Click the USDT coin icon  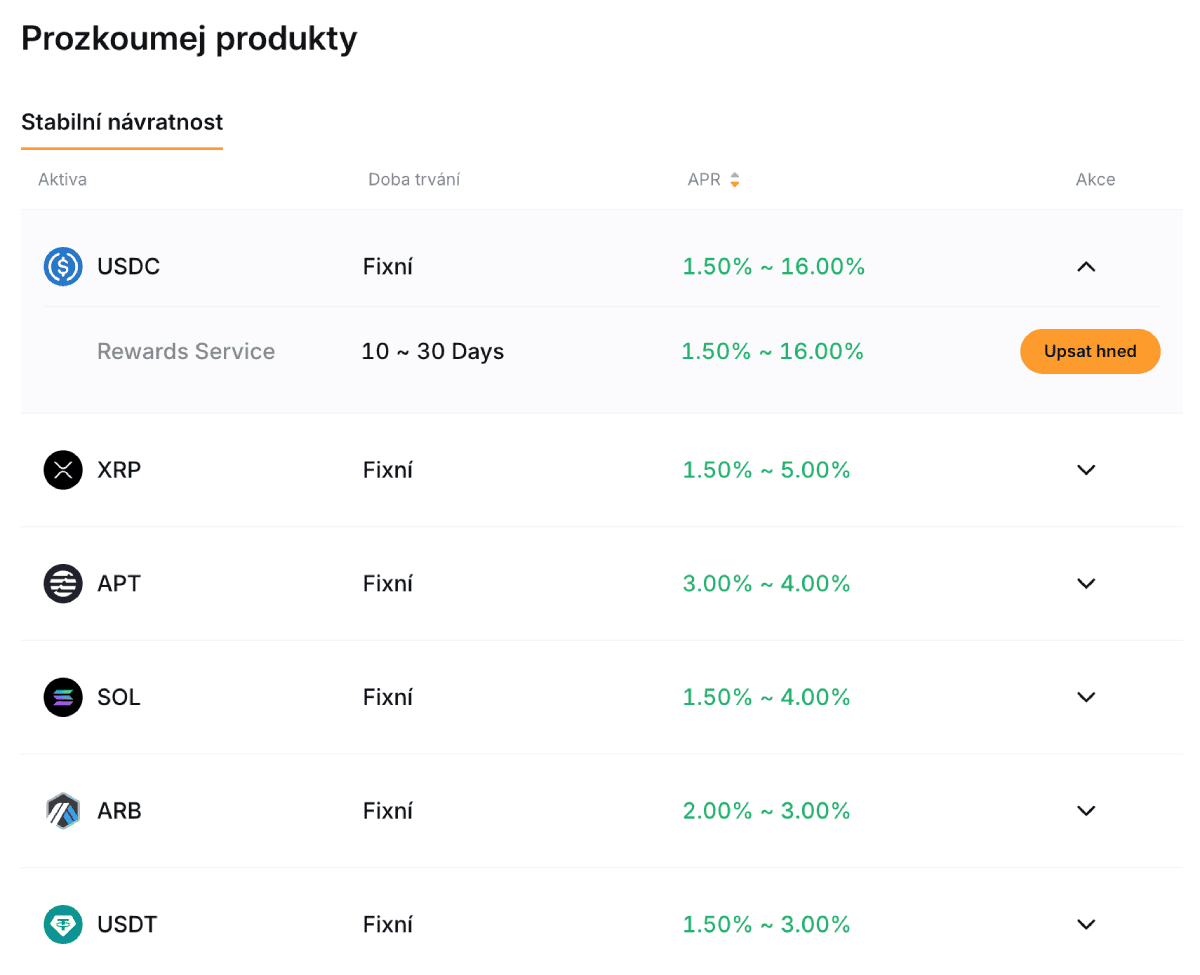(x=63, y=924)
